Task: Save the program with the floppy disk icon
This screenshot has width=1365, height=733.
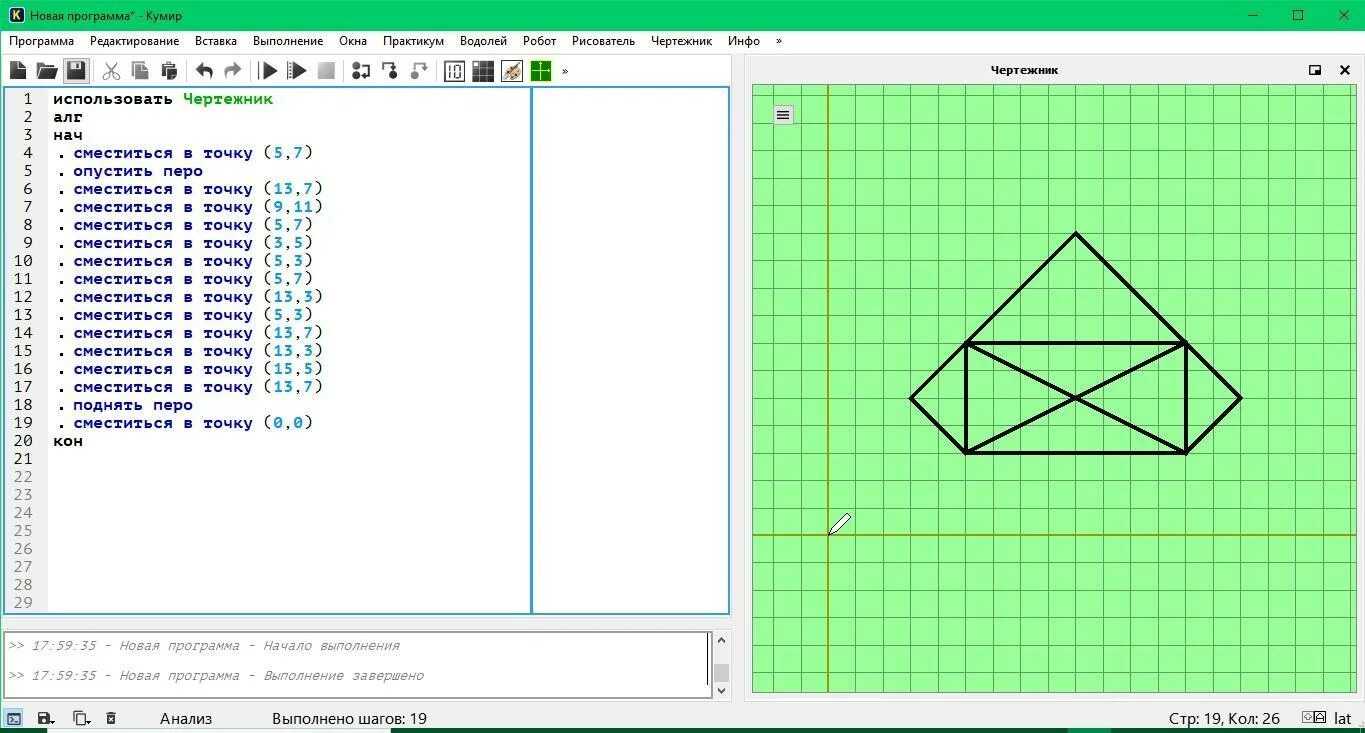Action: (76, 71)
